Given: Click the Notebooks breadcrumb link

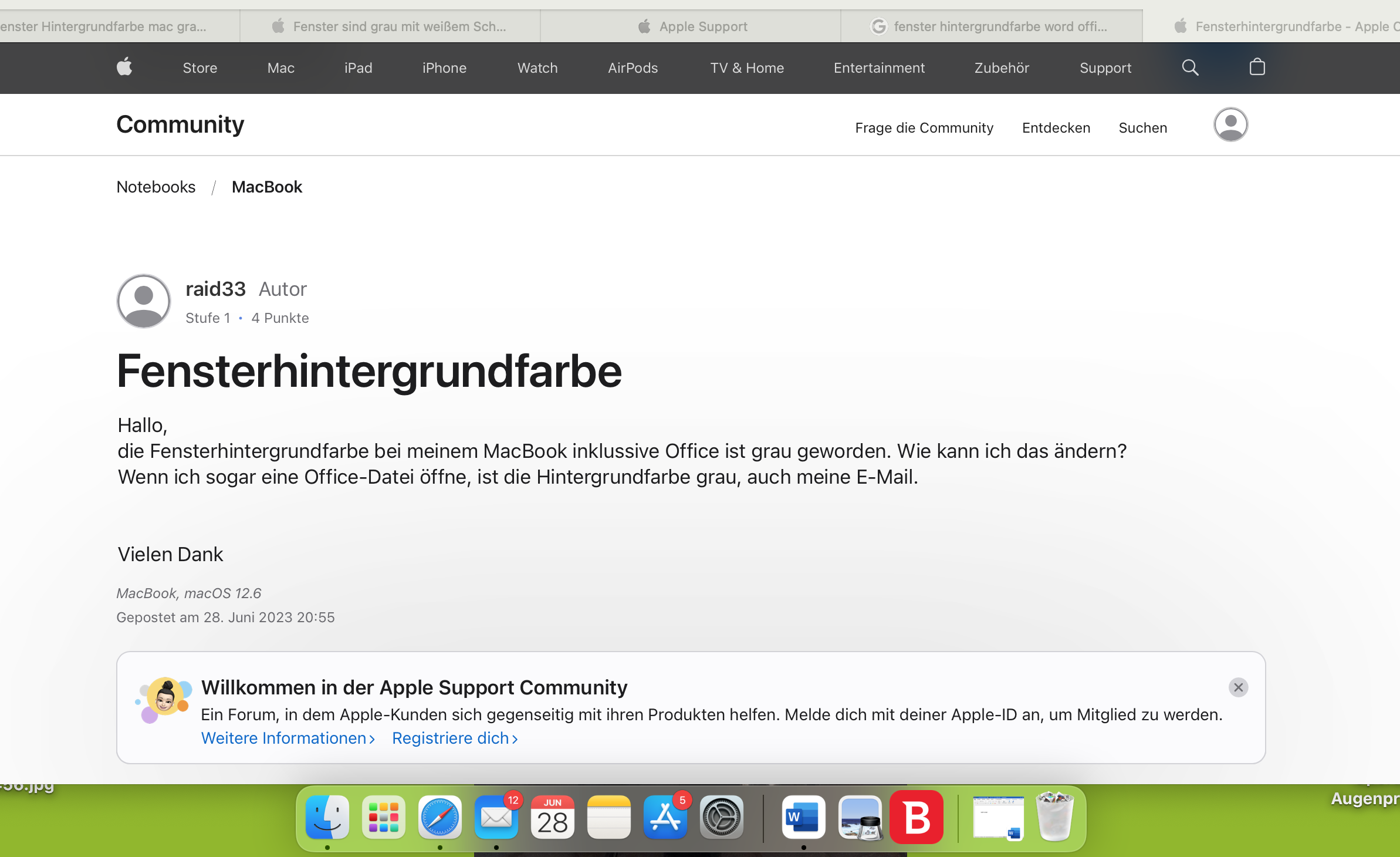Looking at the screenshot, I should (x=156, y=187).
